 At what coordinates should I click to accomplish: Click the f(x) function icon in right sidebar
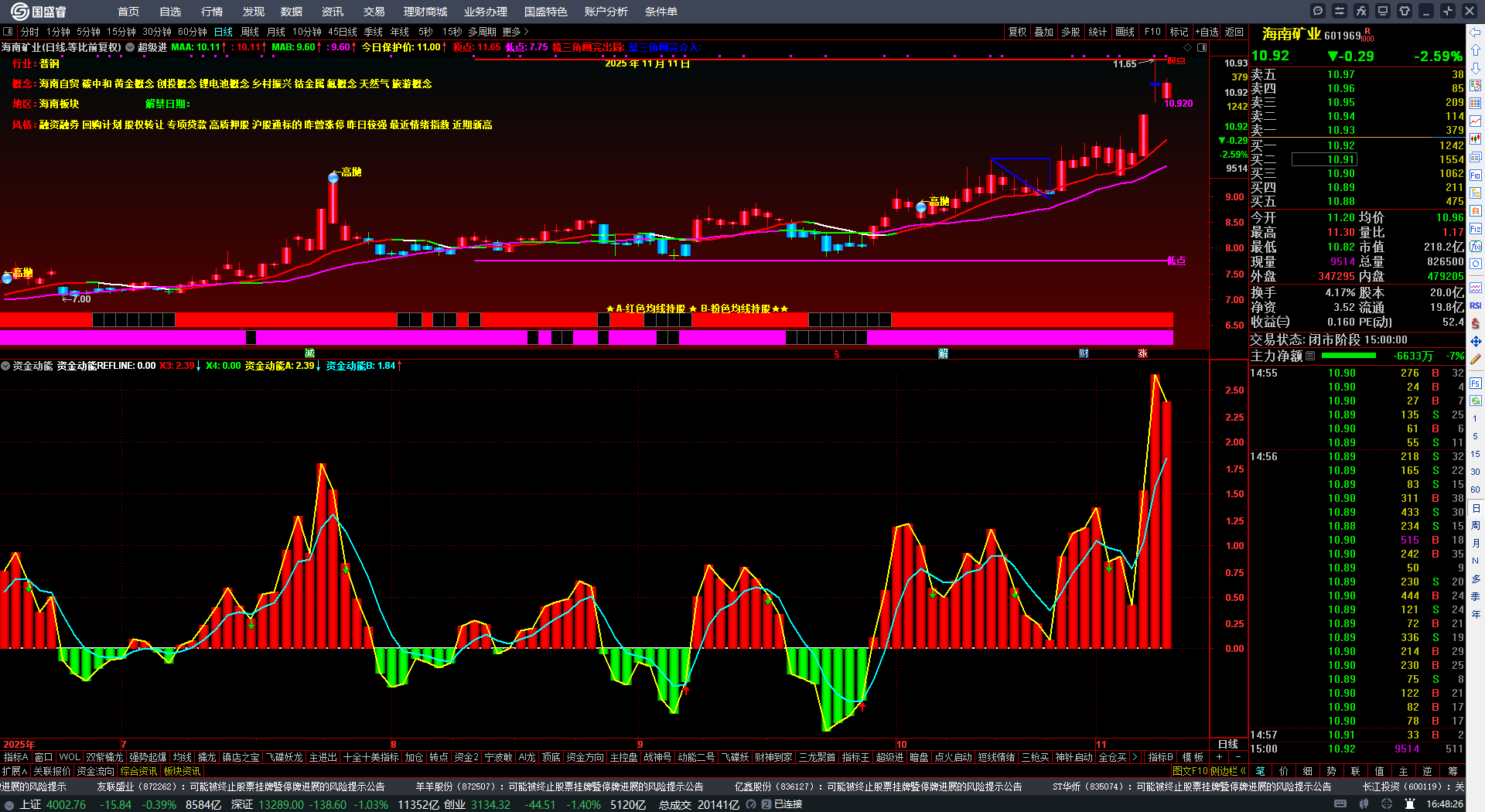1476,247
